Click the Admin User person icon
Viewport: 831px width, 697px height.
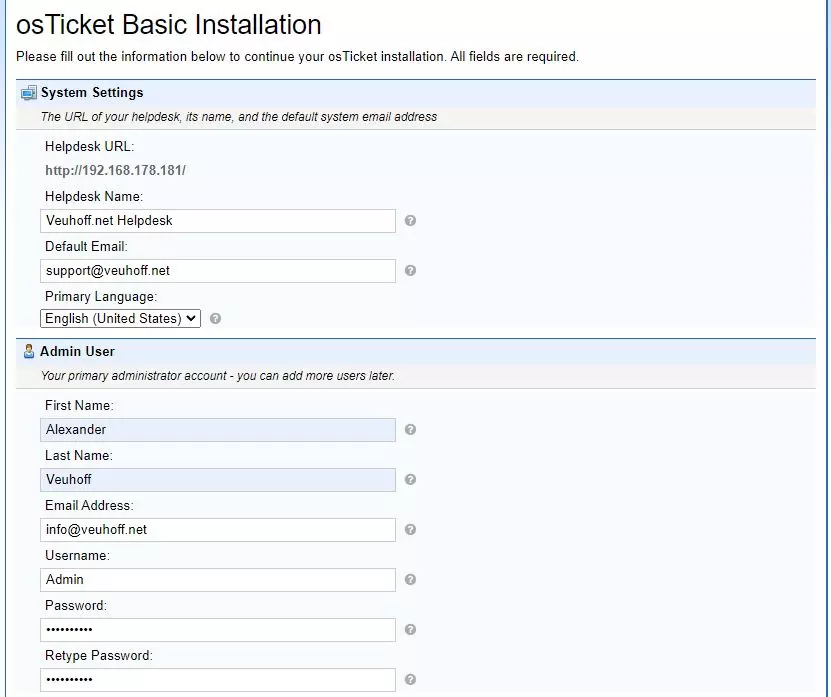pyautogui.click(x=29, y=351)
